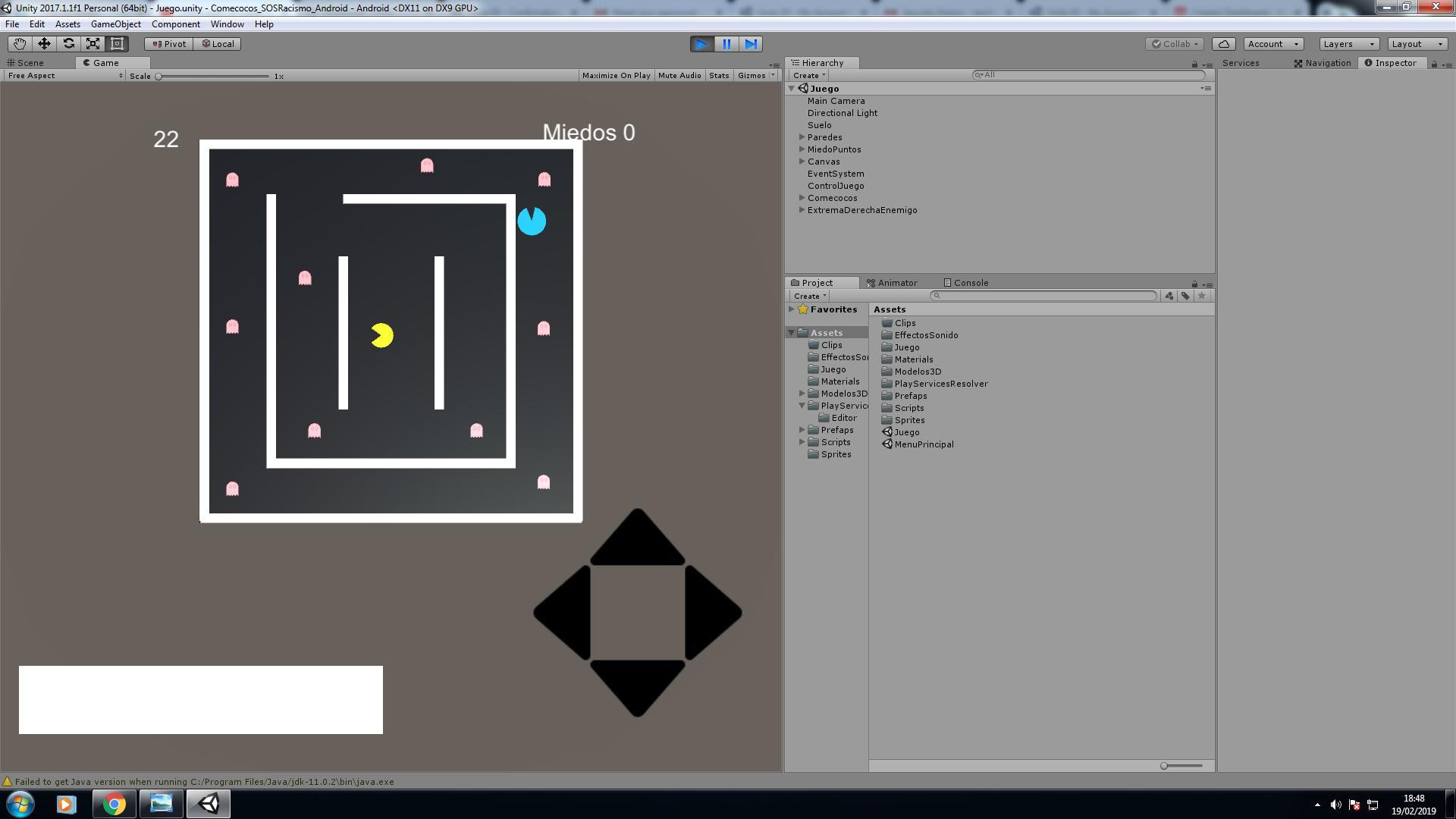
Task: Open the Layout dropdown
Action: click(1417, 44)
